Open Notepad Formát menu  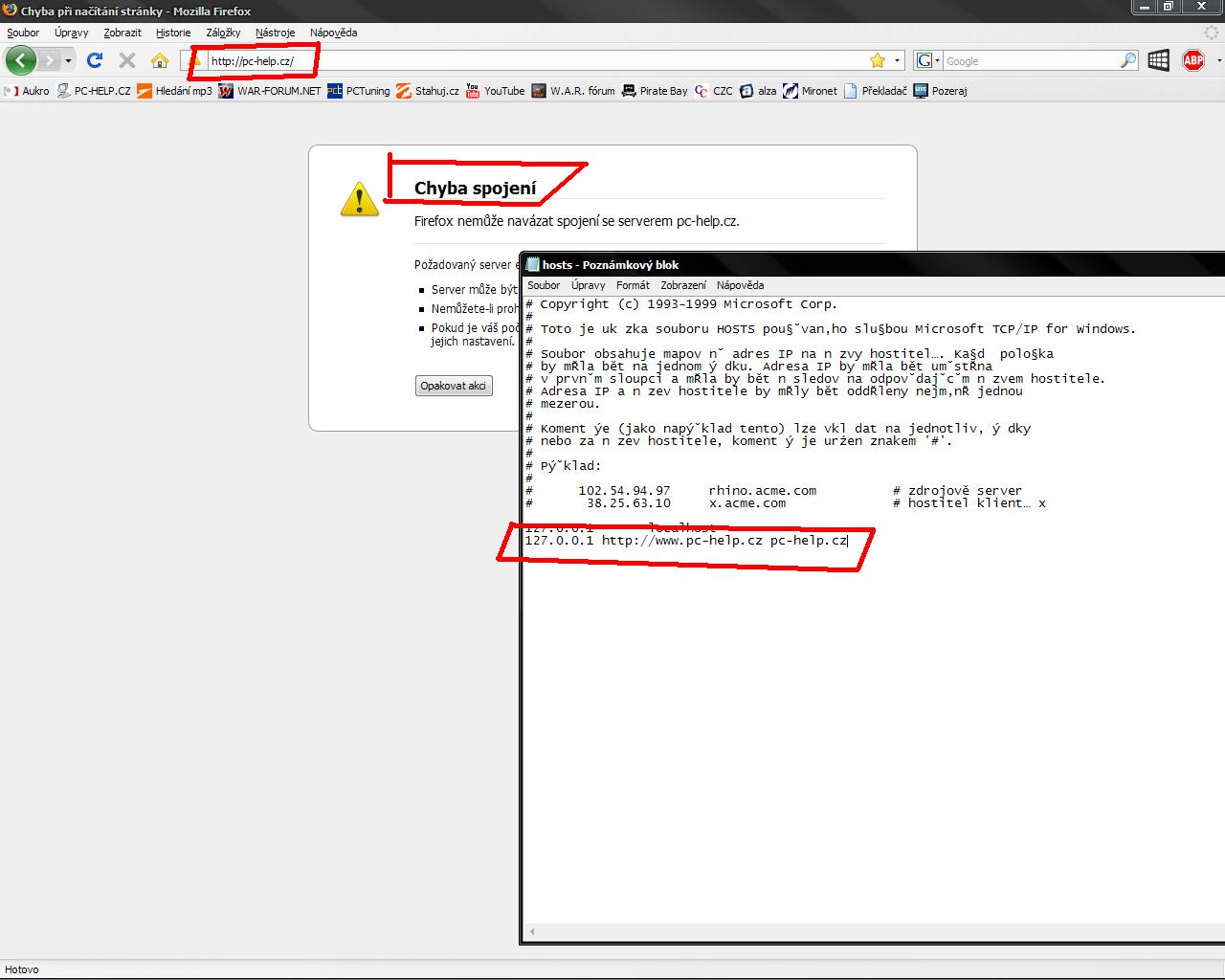coord(633,285)
